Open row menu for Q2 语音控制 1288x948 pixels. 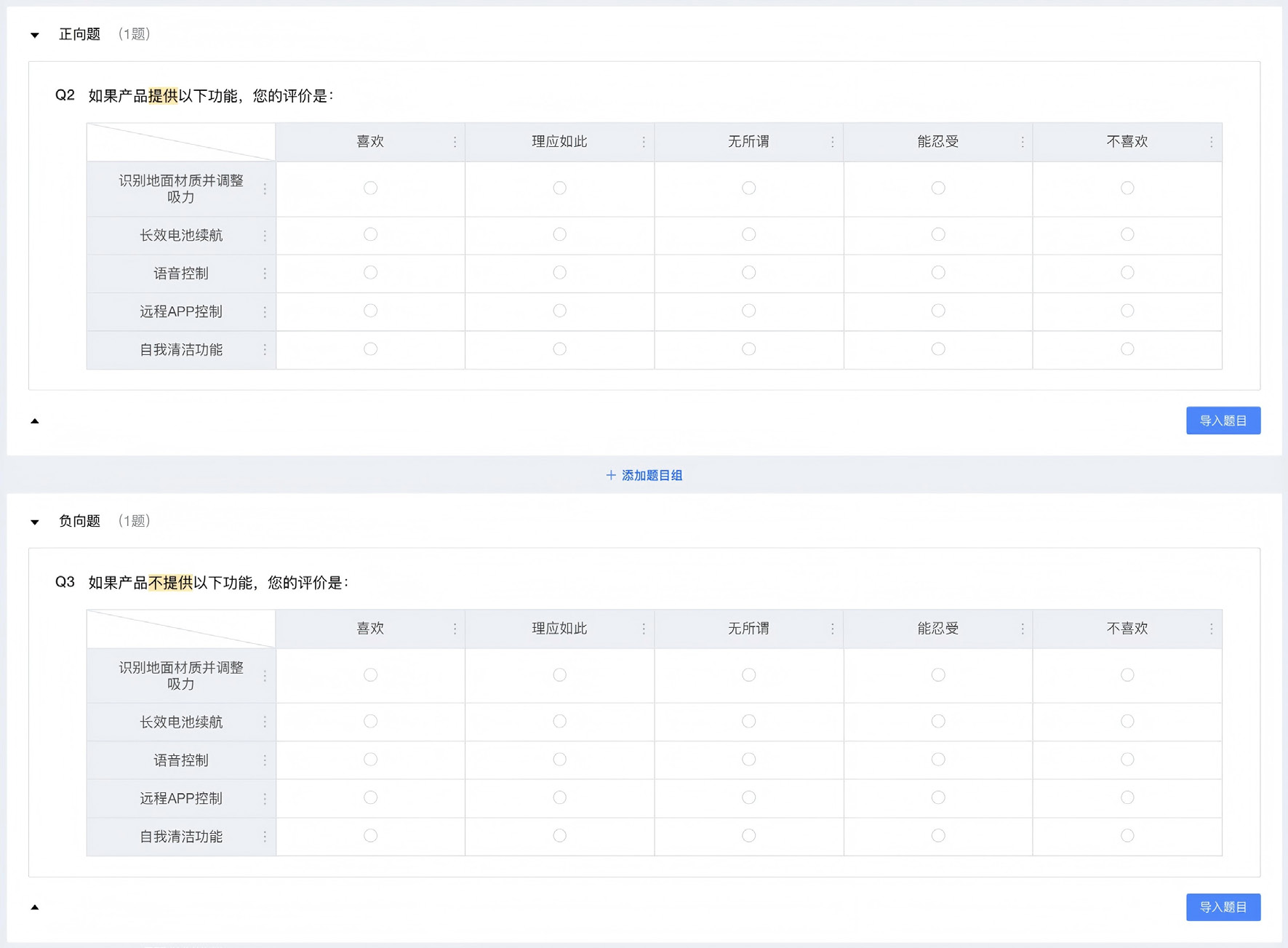point(265,274)
